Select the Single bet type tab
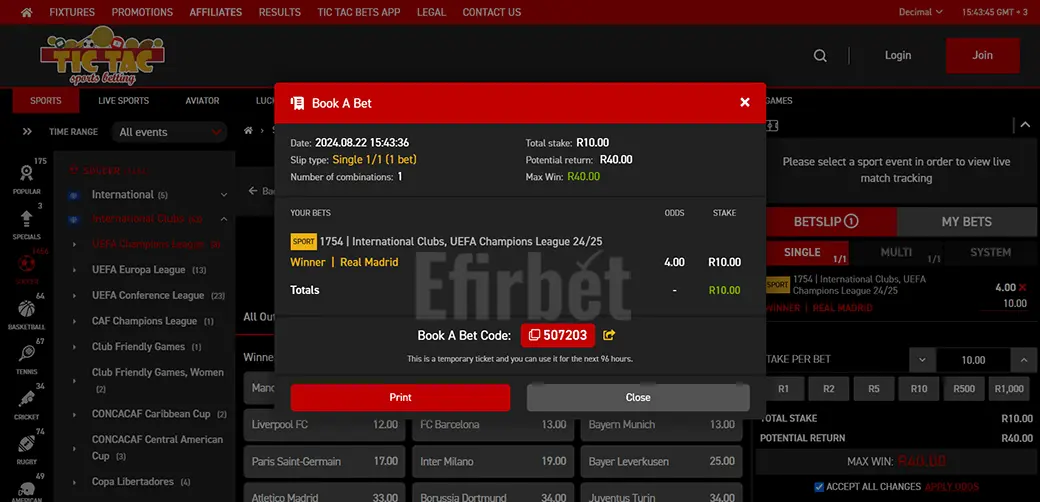Viewport: 1040px width, 502px height. click(x=807, y=253)
